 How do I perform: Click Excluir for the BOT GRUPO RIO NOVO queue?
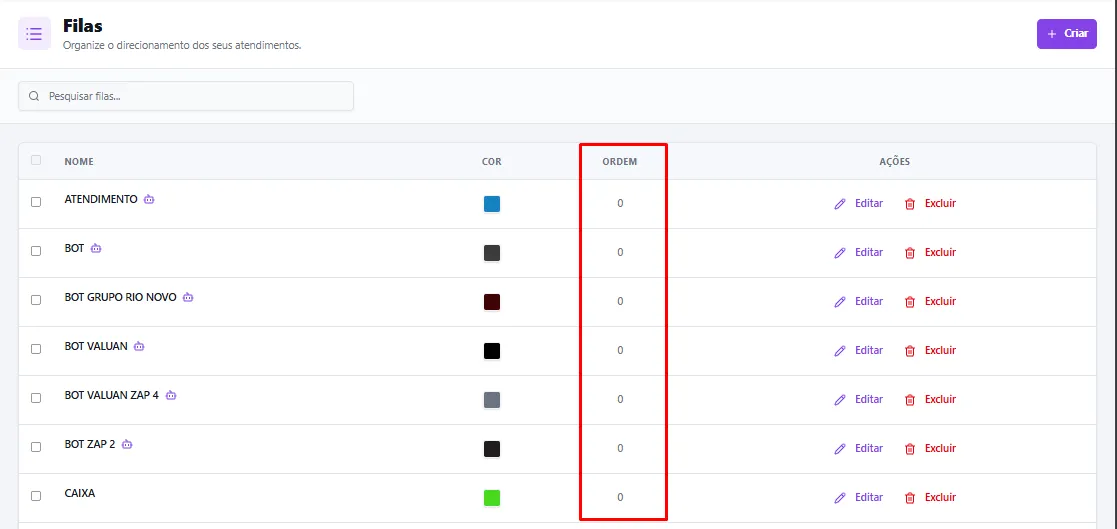(940, 301)
